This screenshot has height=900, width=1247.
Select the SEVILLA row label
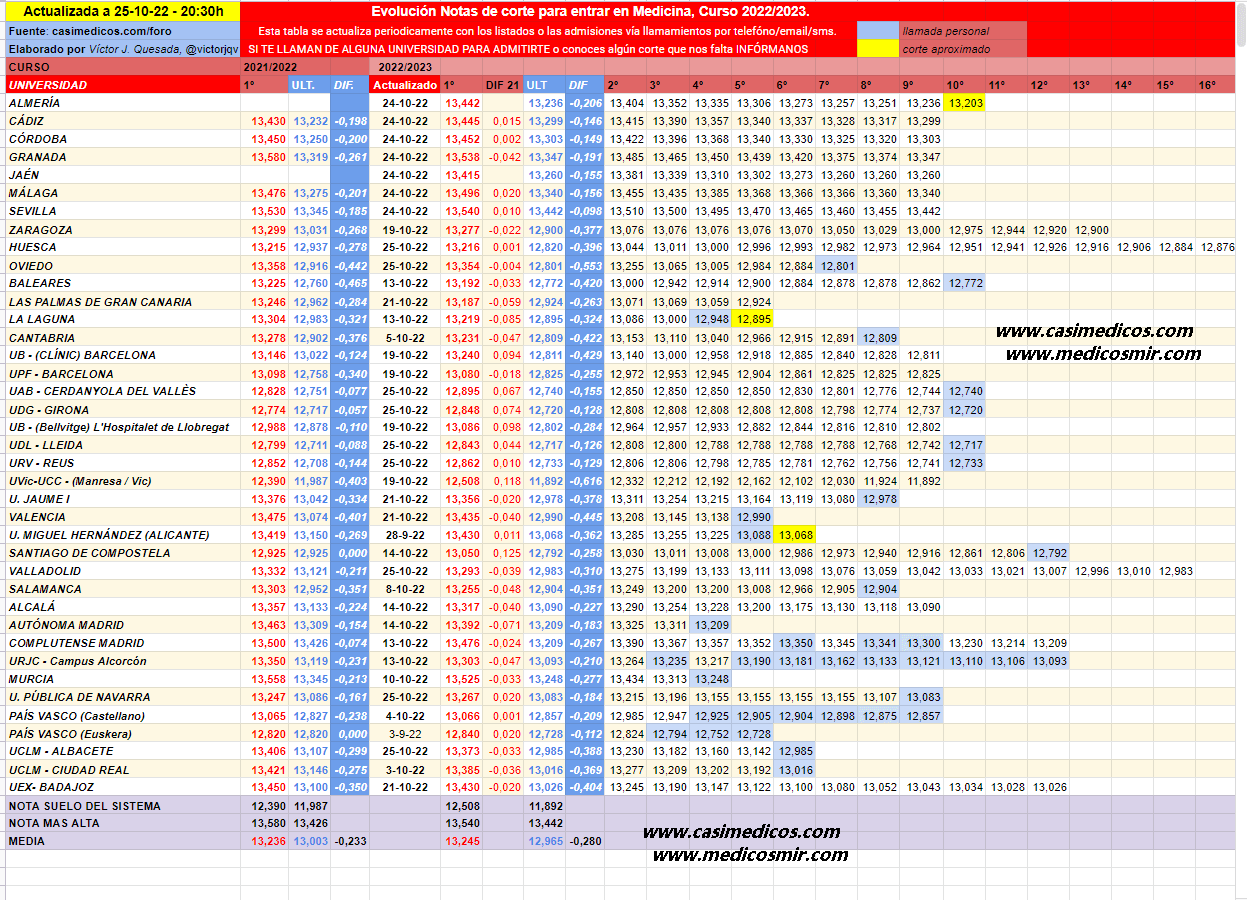tap(32, 211)
